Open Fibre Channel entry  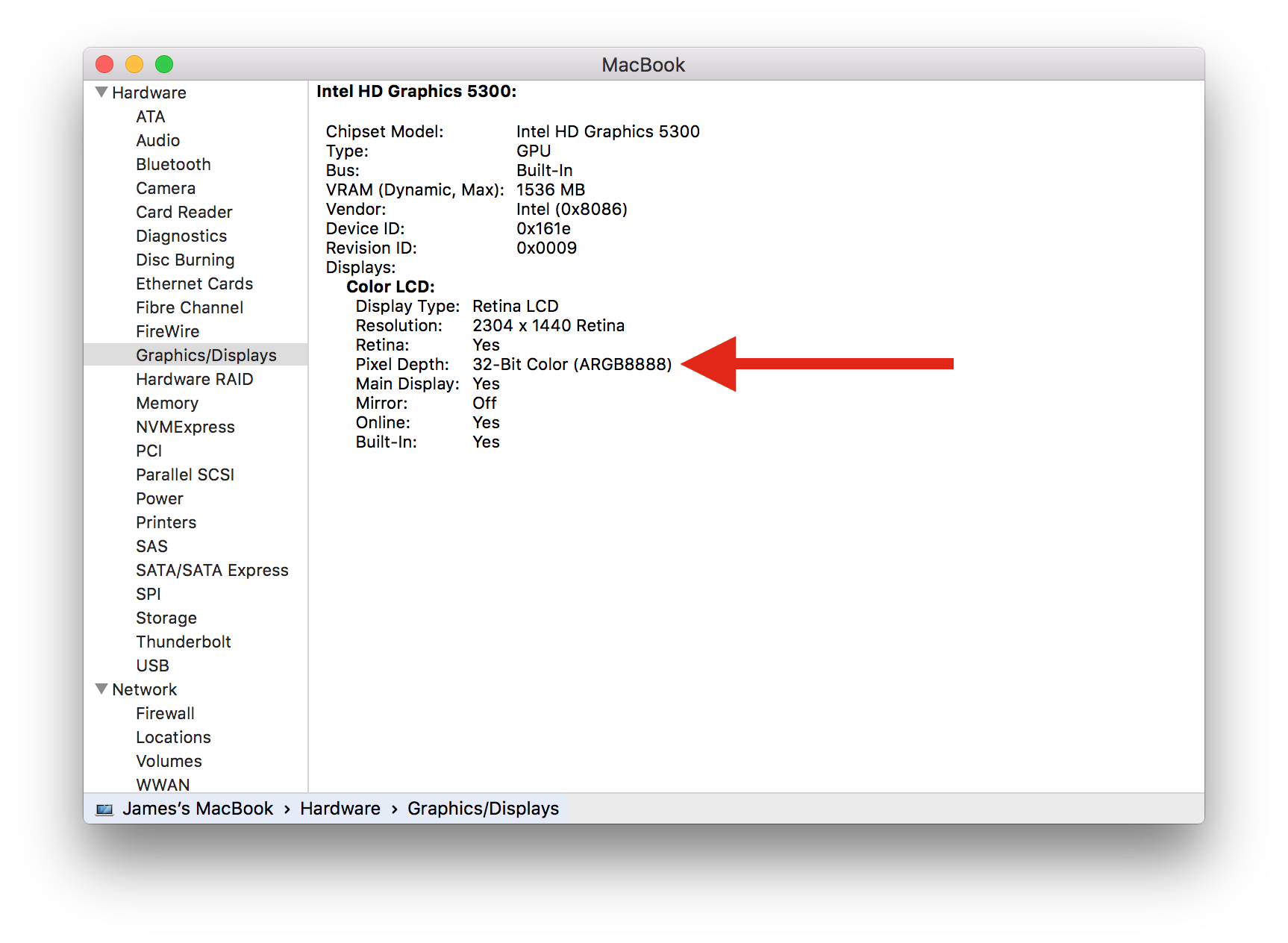coord(190,307)
